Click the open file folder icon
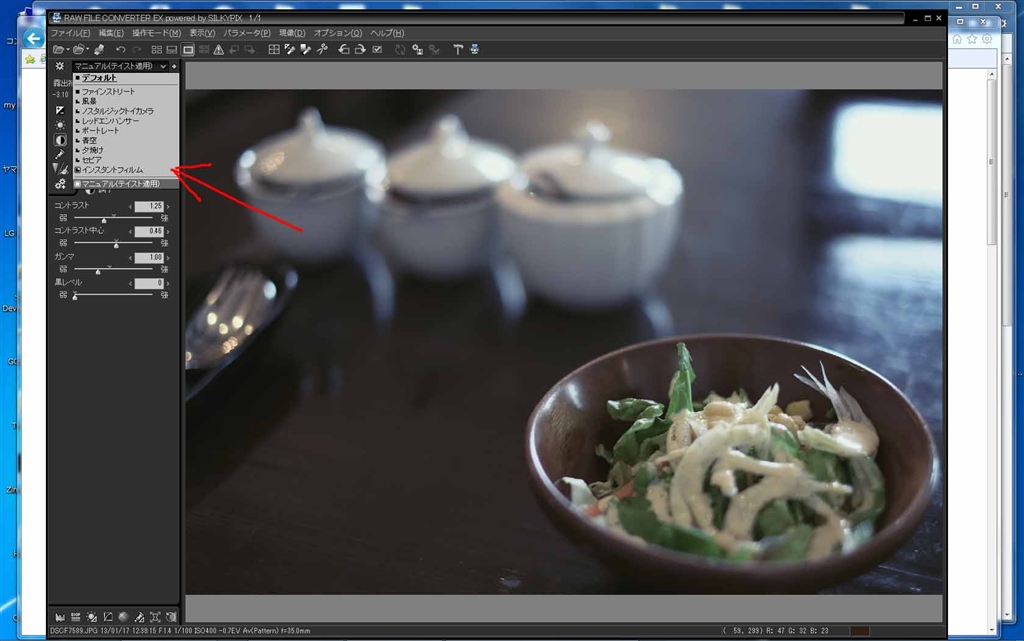Screen dimensions: 1024x641 tap(60, 49)
